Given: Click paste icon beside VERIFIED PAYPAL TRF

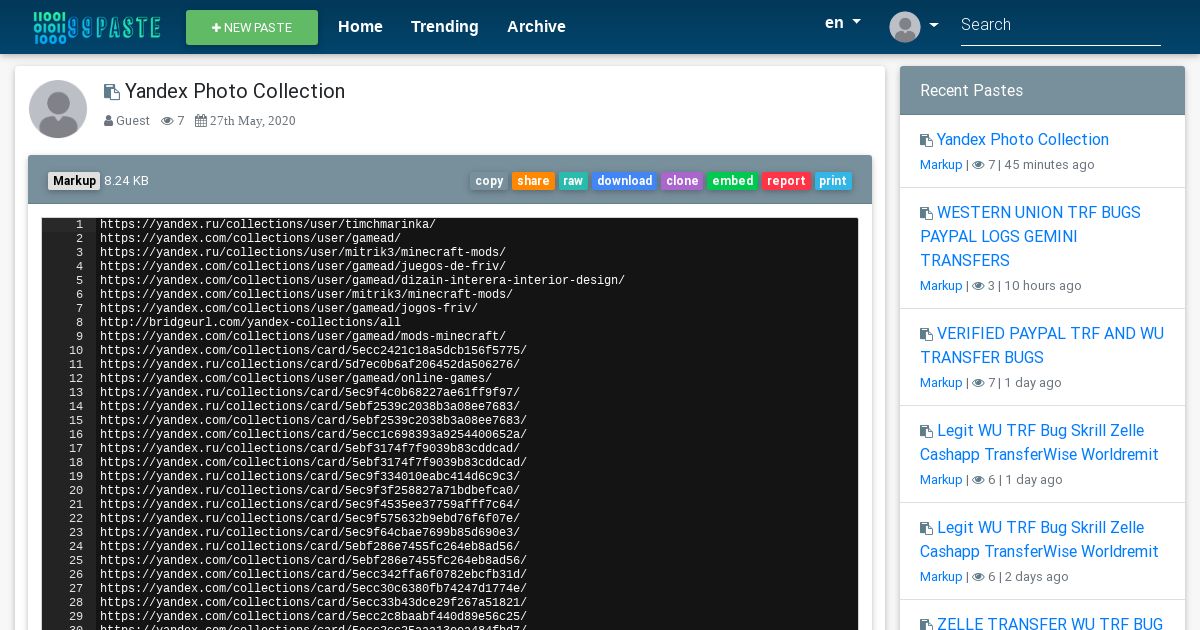Looking at the screenshot, I should click(926, 335).
